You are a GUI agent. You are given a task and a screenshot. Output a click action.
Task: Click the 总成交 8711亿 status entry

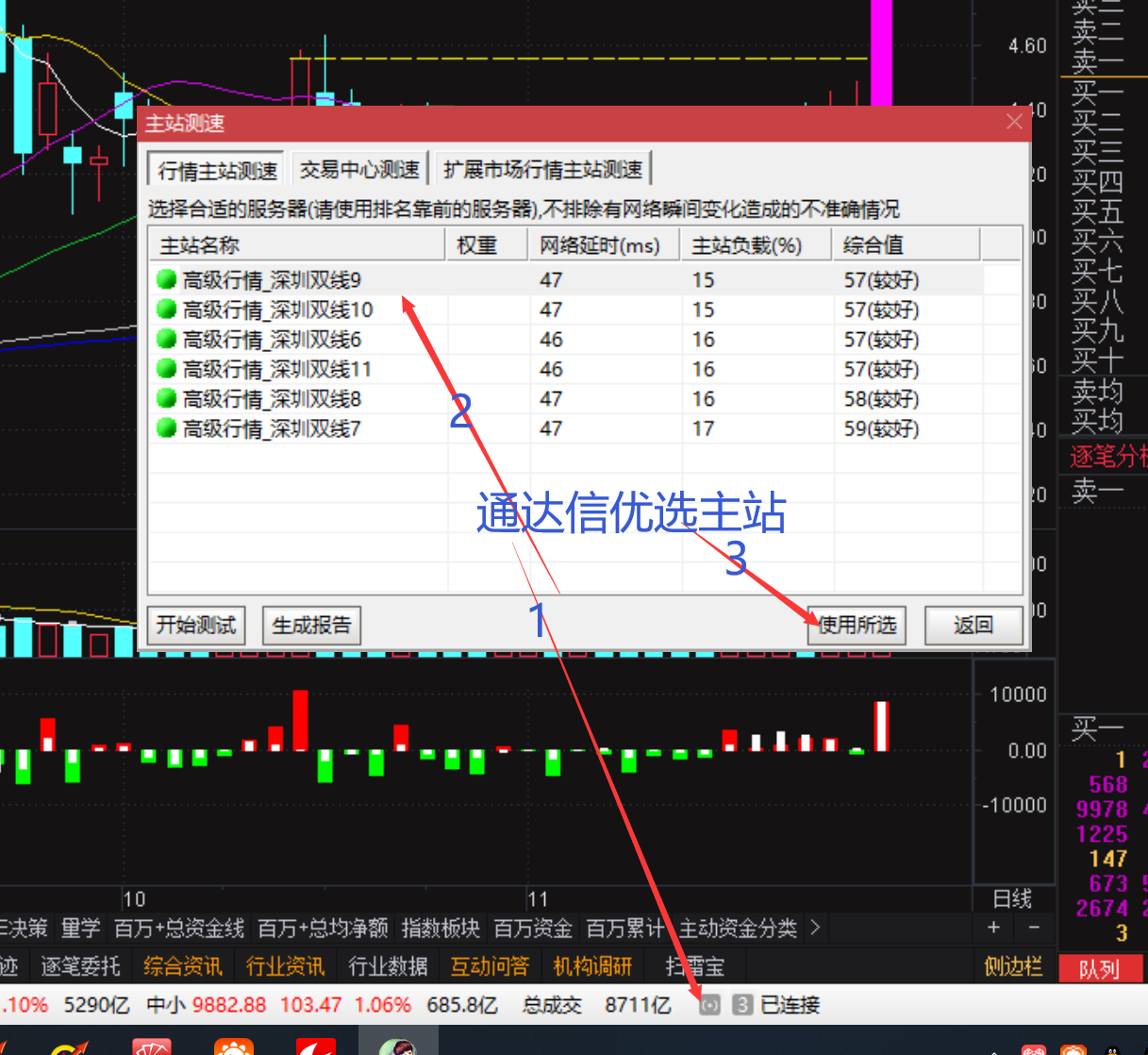pos(596,1005)
